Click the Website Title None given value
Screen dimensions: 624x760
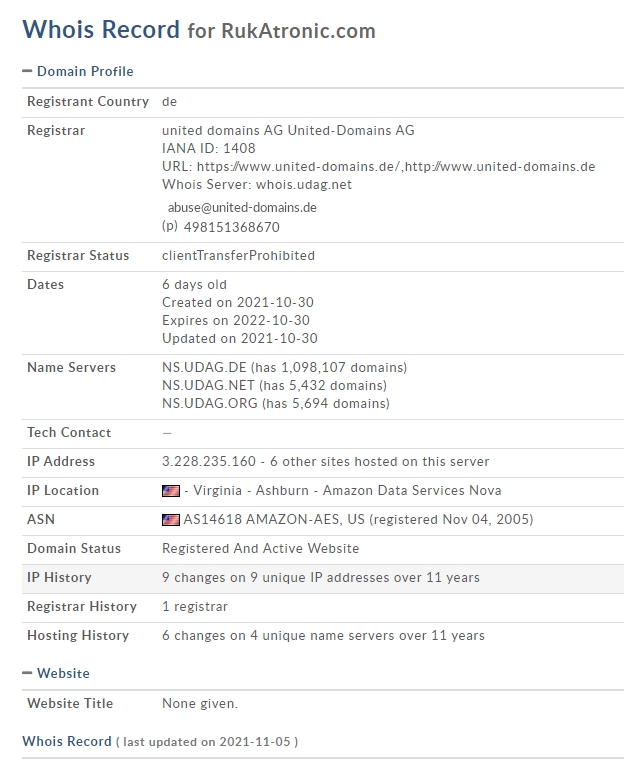pyautogui.click(x=200, y=703)
